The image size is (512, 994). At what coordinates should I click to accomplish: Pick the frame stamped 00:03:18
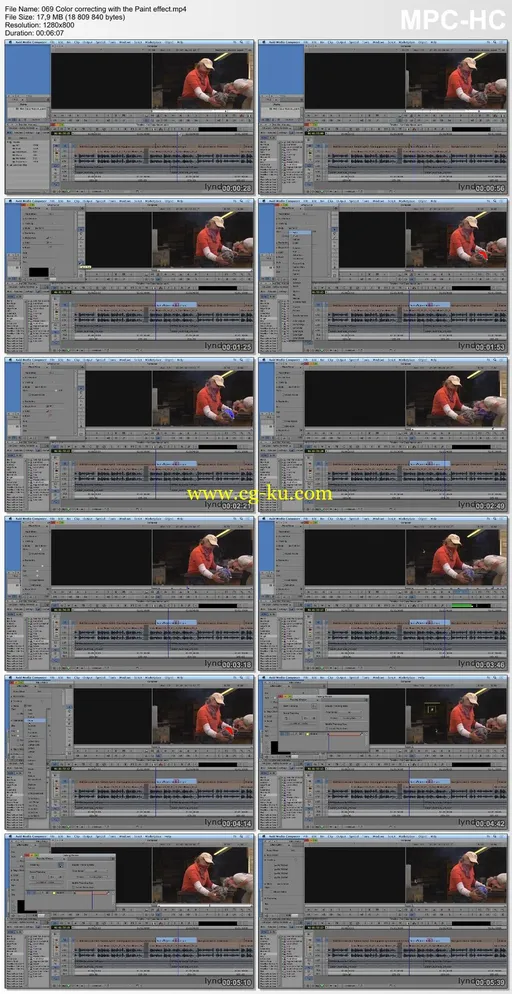pyautogui.click(x=129, y=594)
